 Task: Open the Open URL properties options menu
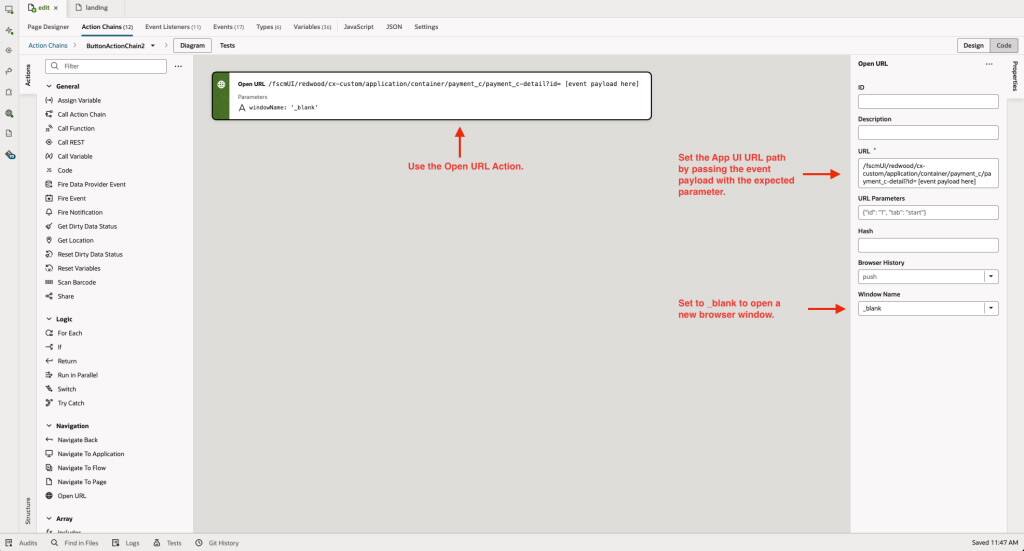[x=989, y=64]
